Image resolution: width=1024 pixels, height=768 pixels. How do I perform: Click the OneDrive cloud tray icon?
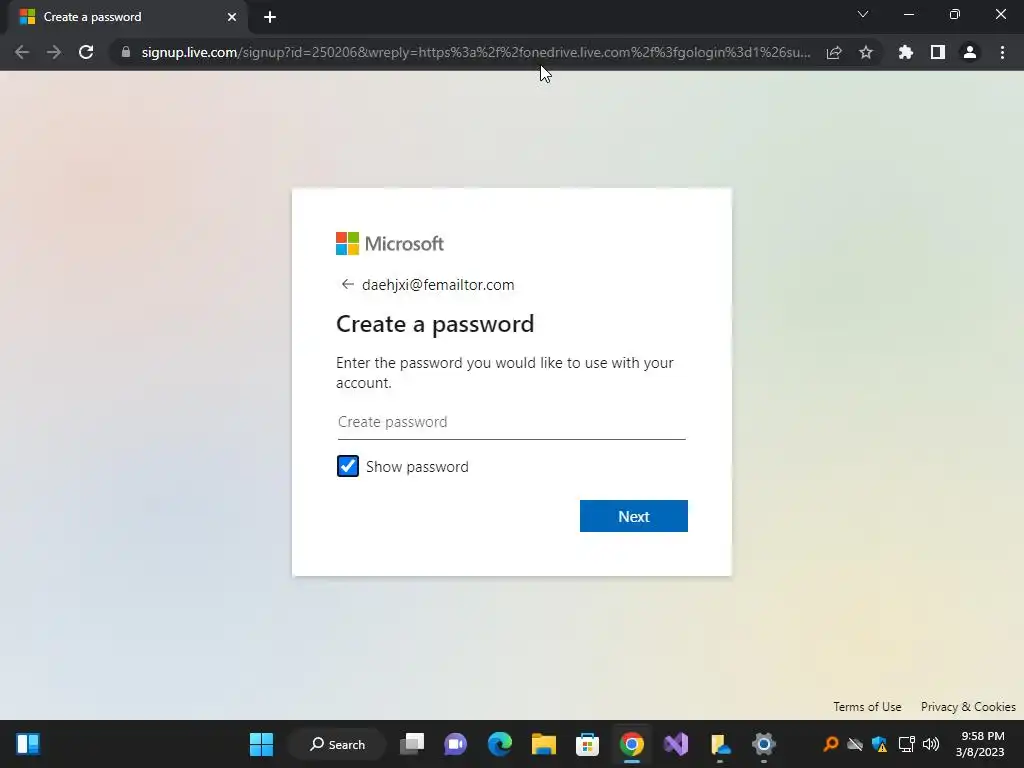pyautogui.click(x=855, y=744)
